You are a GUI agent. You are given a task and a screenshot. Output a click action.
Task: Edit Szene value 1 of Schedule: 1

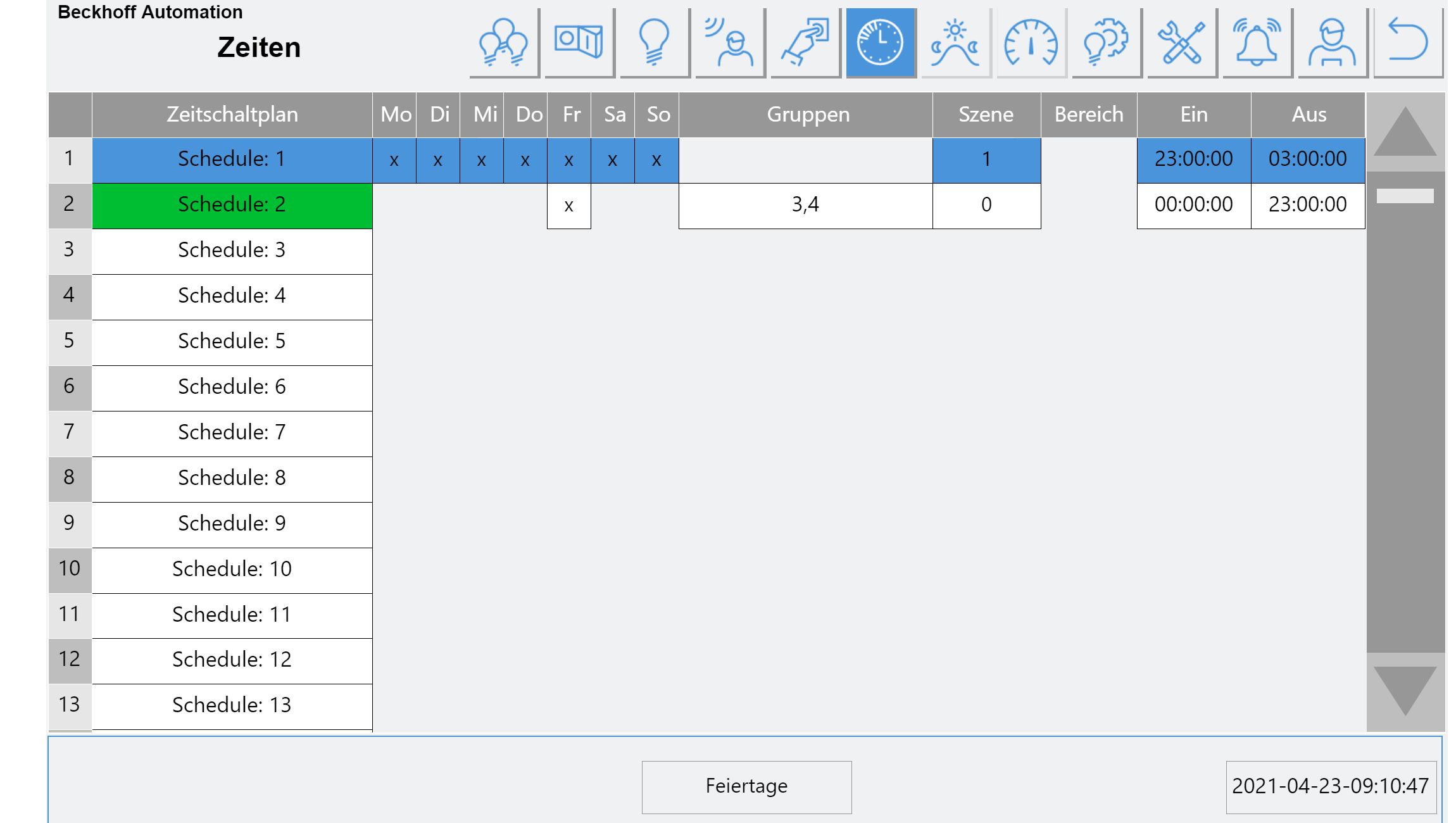point(987,160)
